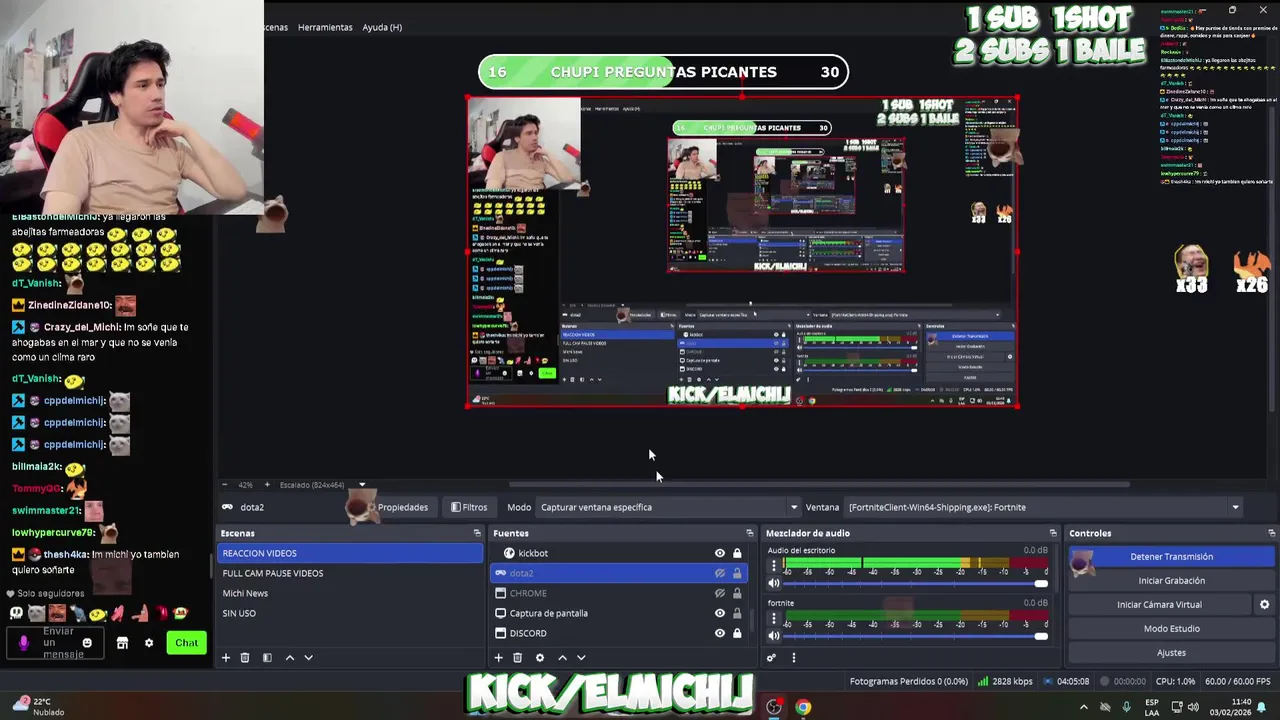Screen dimensions: 1280x720
Task: Send message with green Chat button
Action: pos(187,643)
